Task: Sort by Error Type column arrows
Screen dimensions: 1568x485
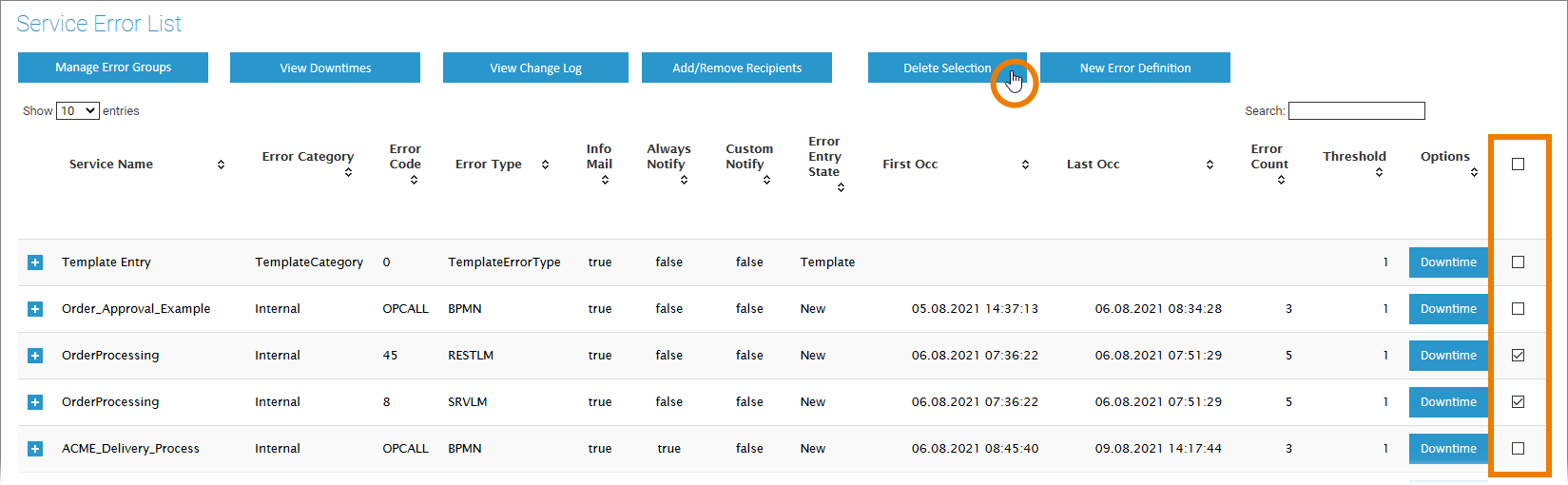Action: click(x=545, y=165)
